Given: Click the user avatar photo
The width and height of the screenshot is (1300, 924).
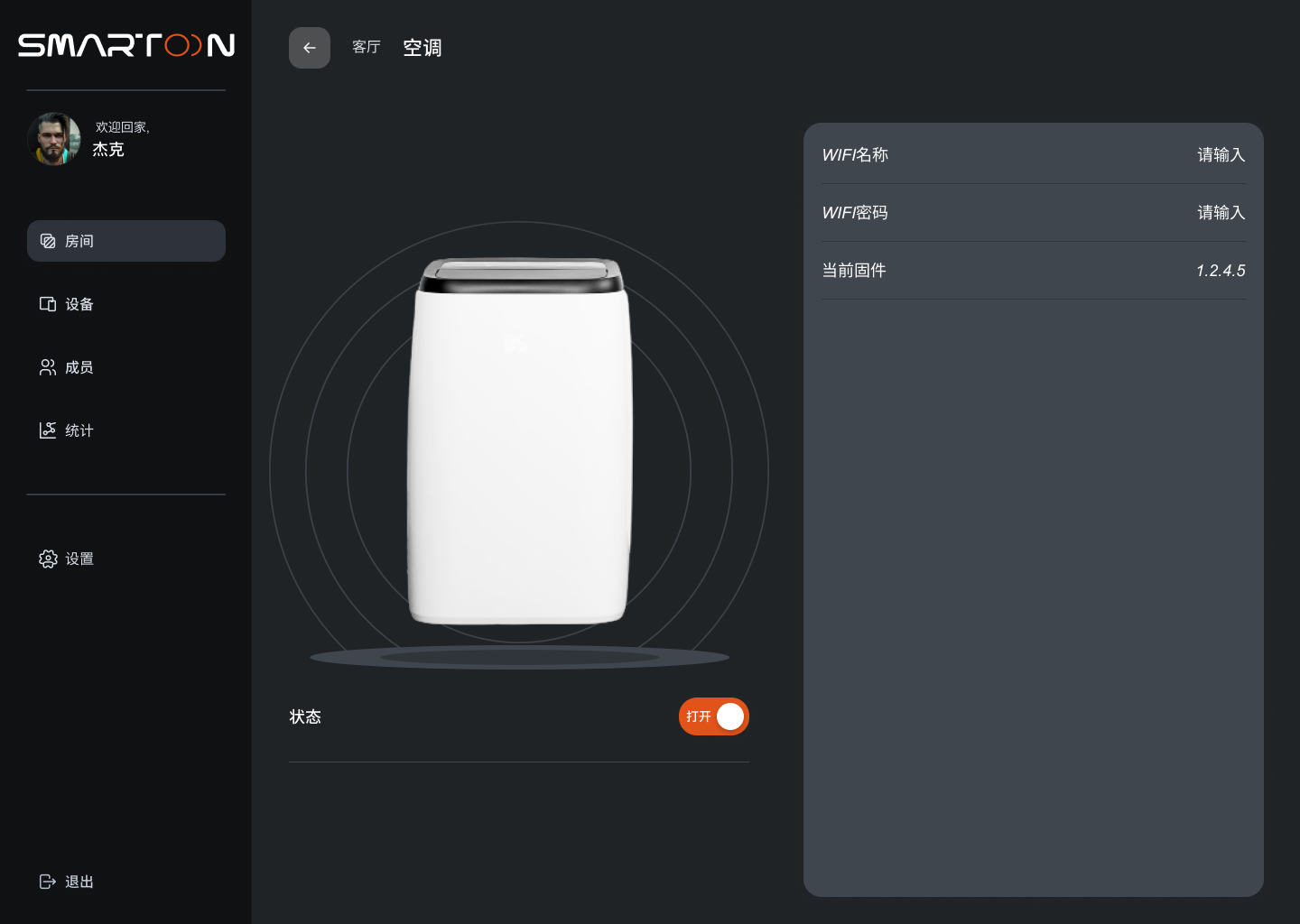Looking at the screenshot, I should tap(54, 139).
